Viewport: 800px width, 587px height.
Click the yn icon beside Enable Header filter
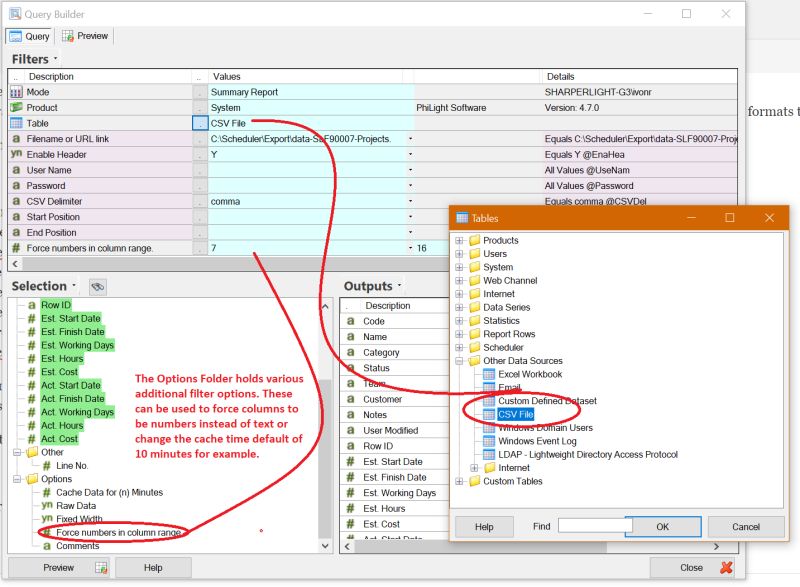click(x=16, y=153)
